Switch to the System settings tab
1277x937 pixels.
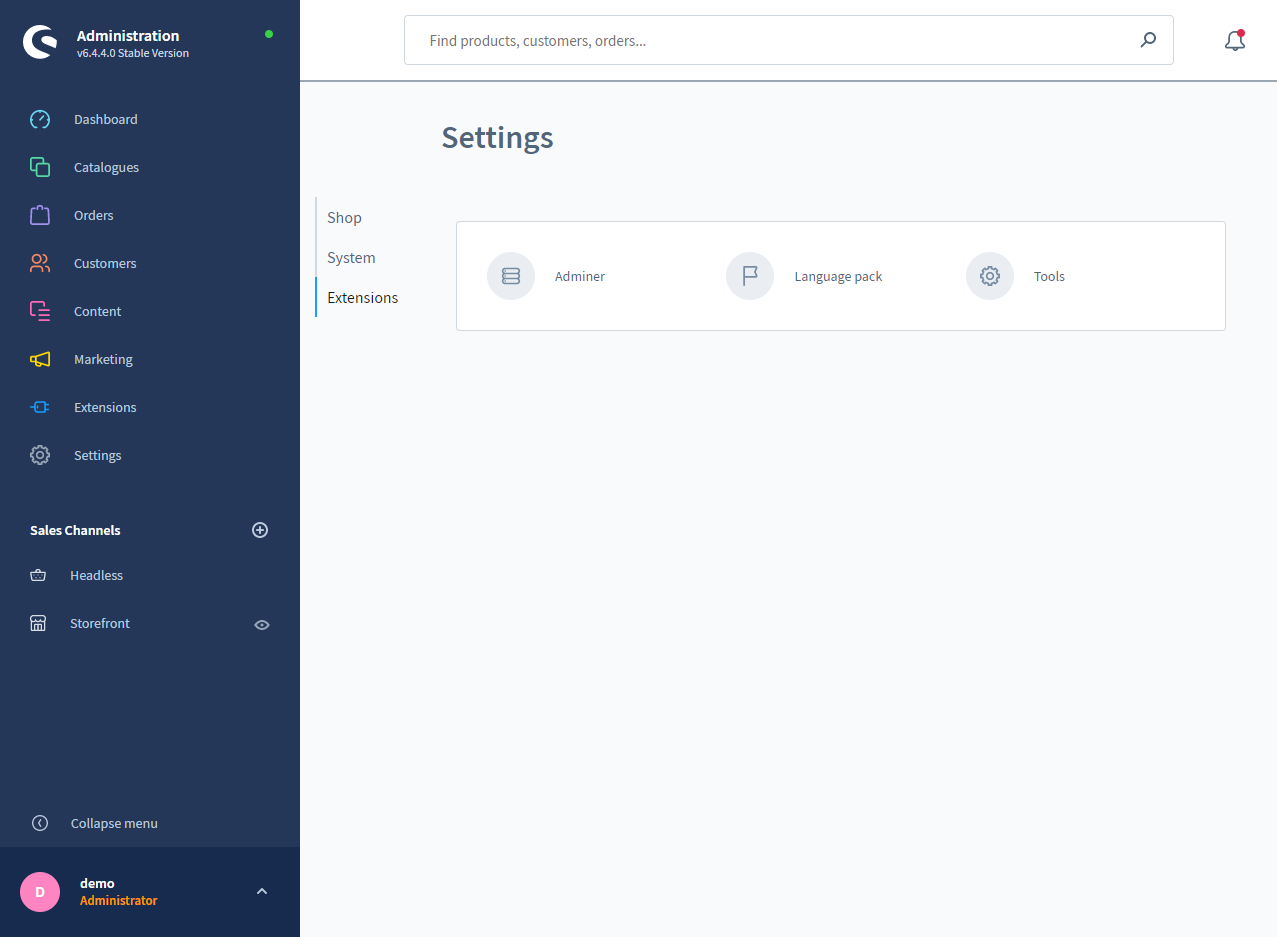click(x=351, y=258)
